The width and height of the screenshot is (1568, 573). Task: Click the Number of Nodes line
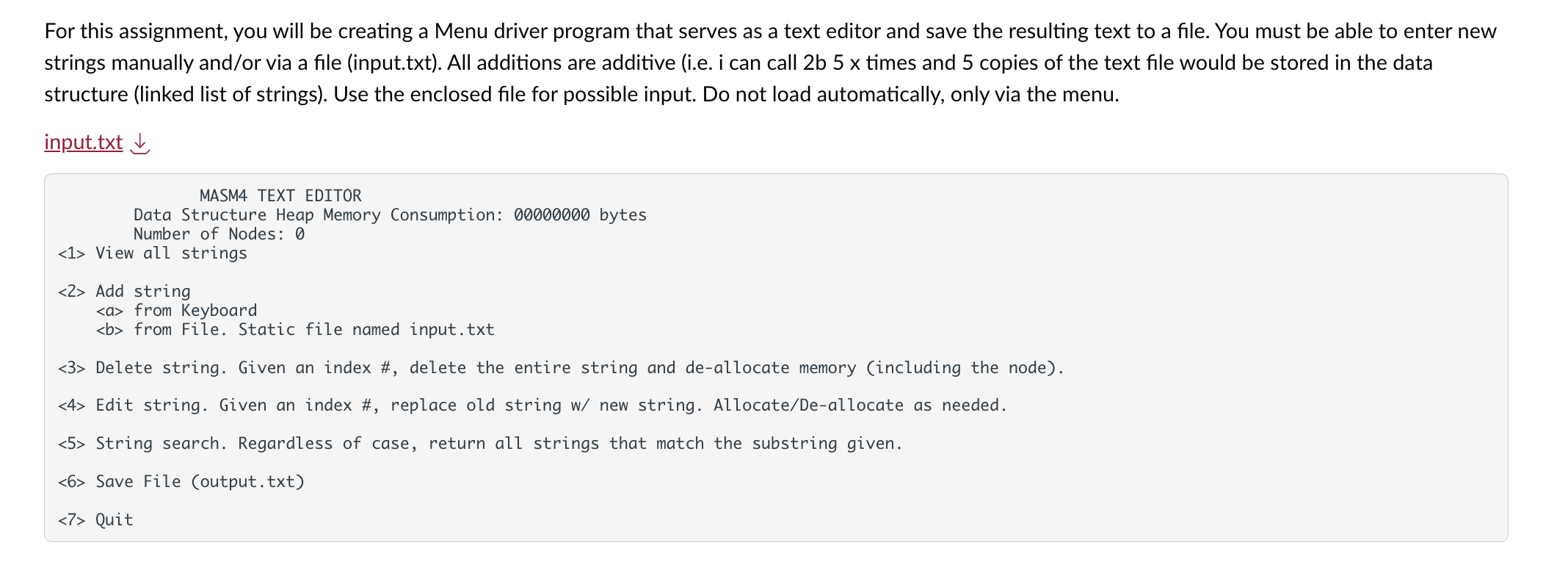click(219, 234)
